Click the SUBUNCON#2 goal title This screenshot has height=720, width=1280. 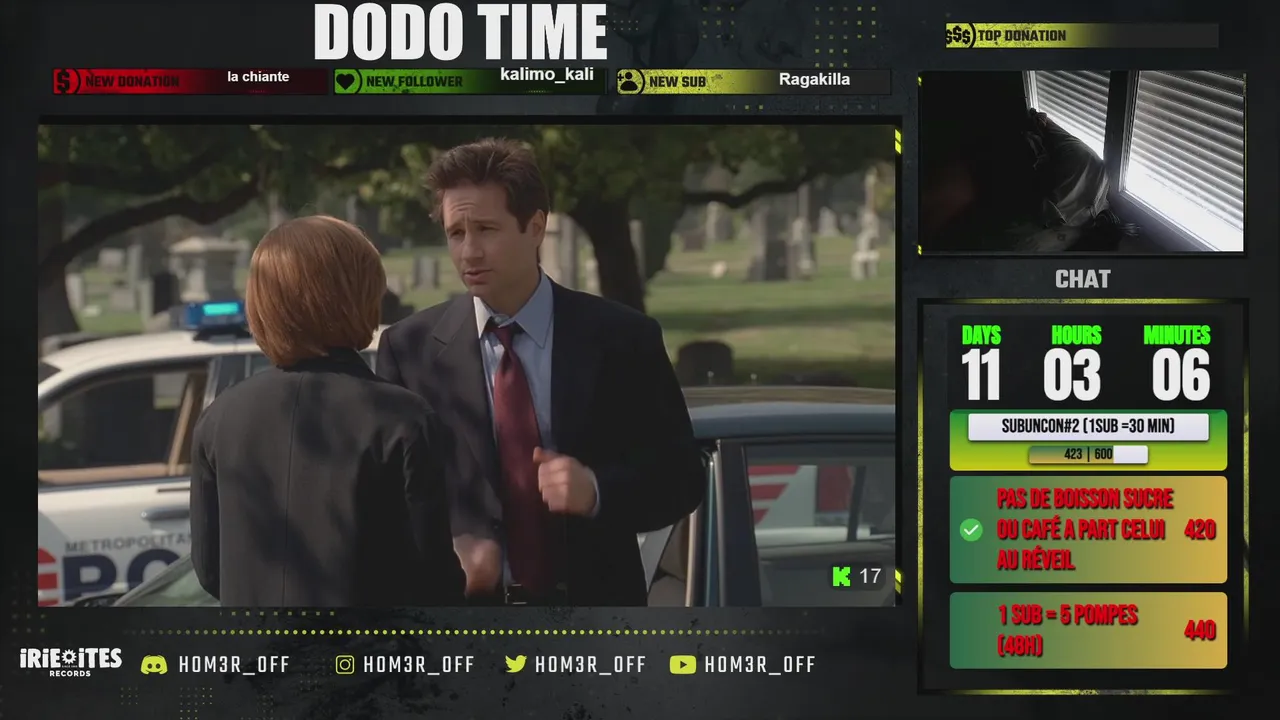[x=1088, y=427]
